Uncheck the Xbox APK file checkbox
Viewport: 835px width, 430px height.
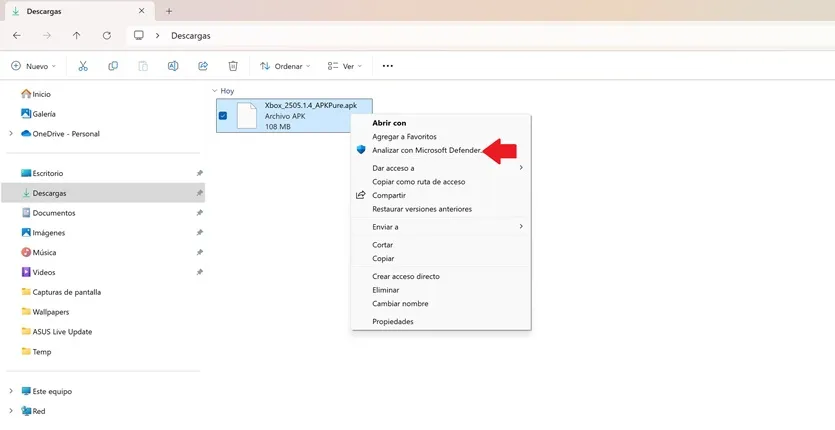(x=223, y=116)
